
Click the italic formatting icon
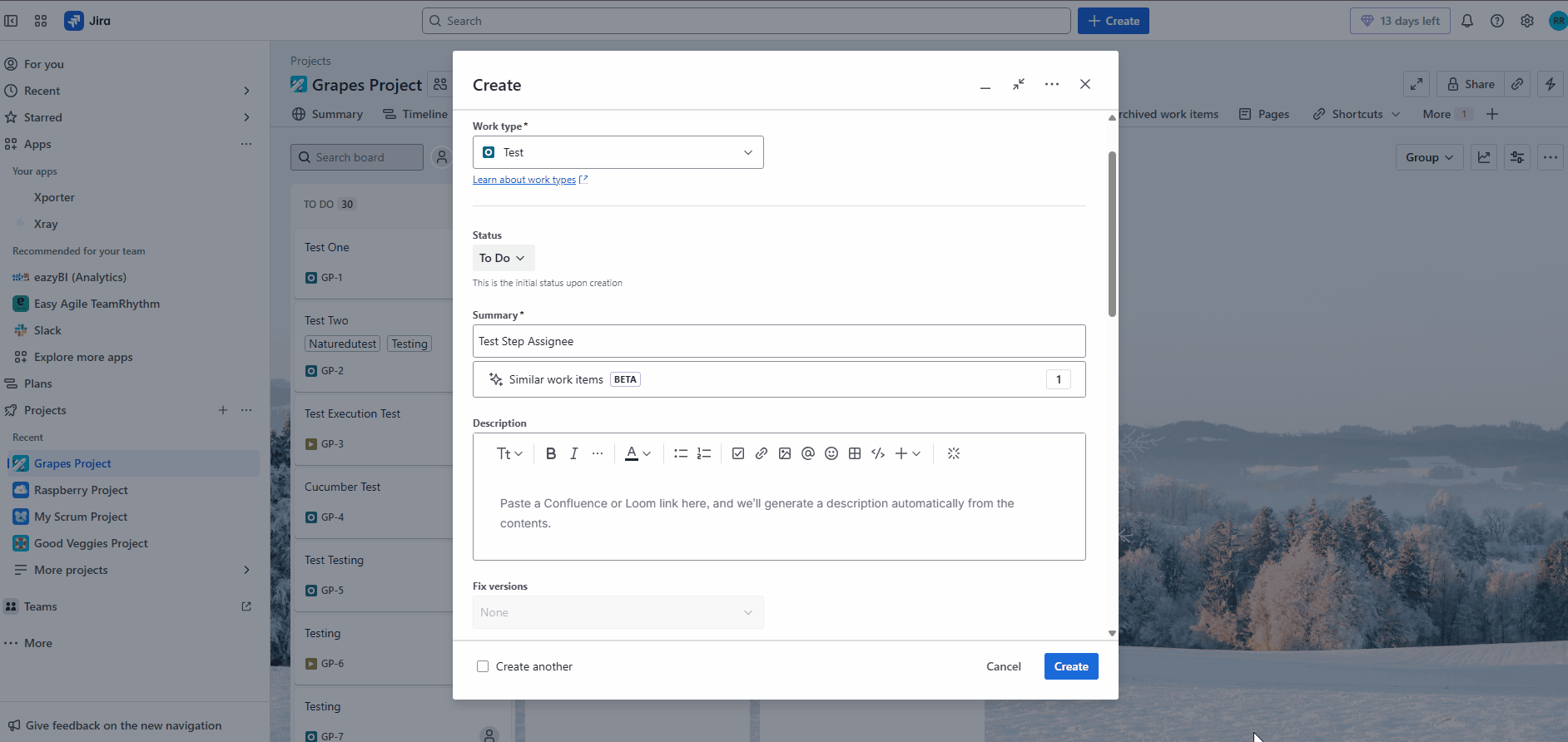coord(573,453)
